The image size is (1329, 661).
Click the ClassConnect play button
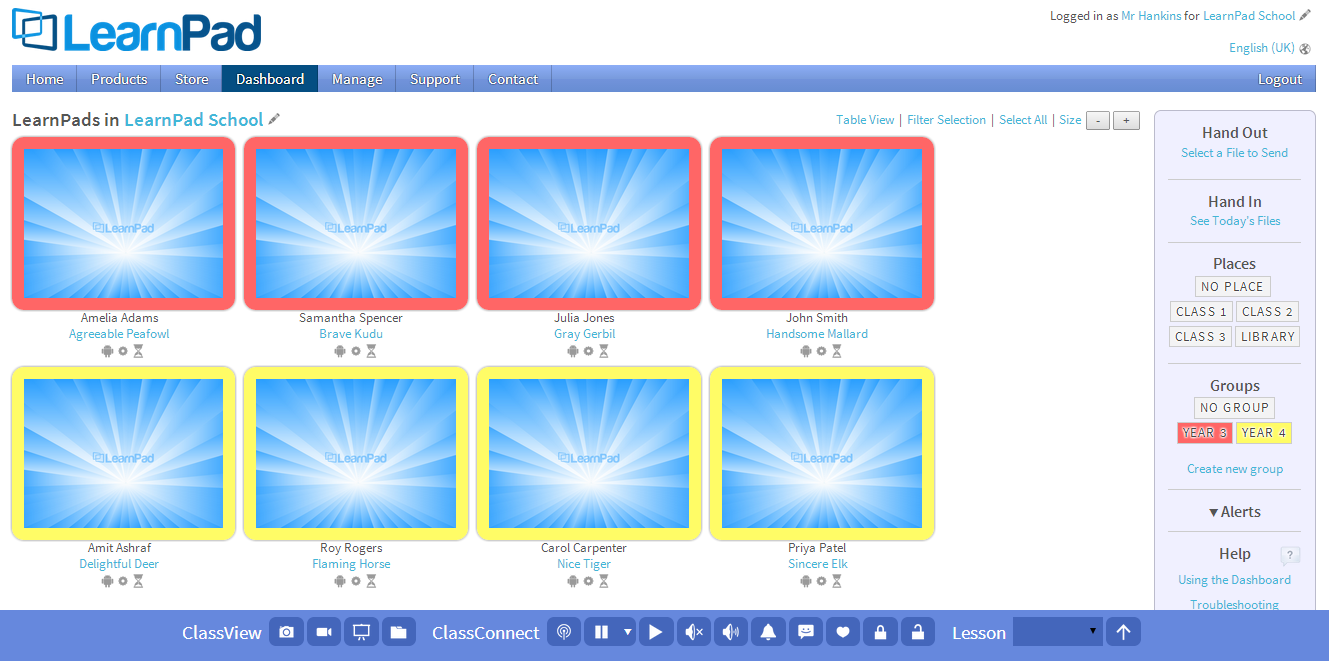pos(656,632)
